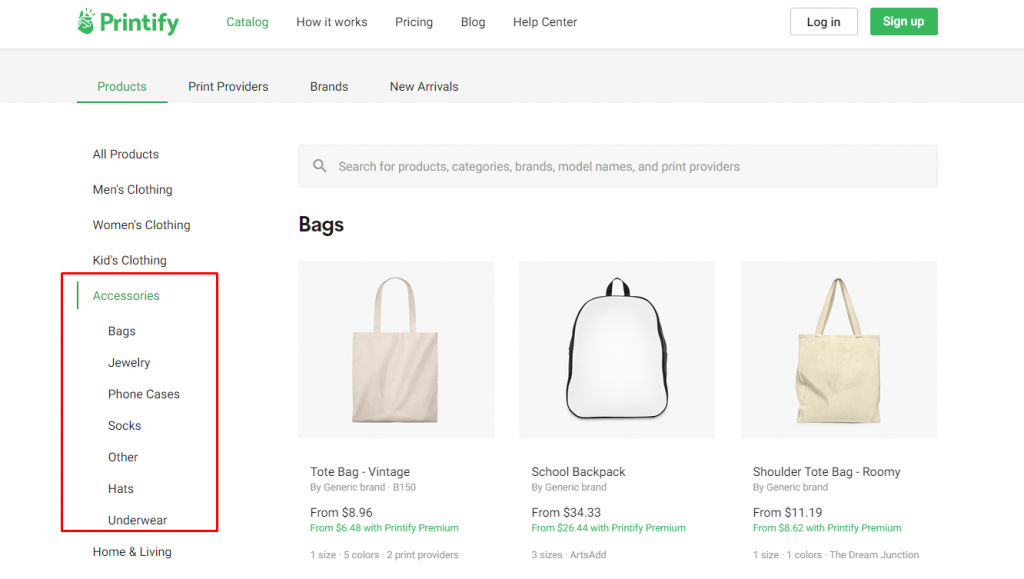The height and width of the screenshot is (579, 1024).
Task: Select All Products in sidebar
Action: pyautogui.click(x=125, y=154)
